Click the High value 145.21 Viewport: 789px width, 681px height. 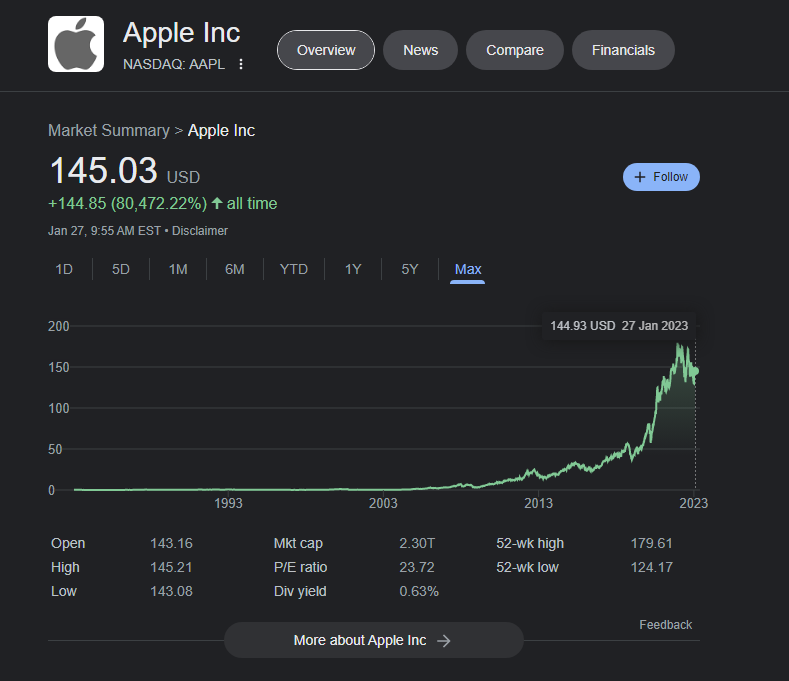point(171,567)
